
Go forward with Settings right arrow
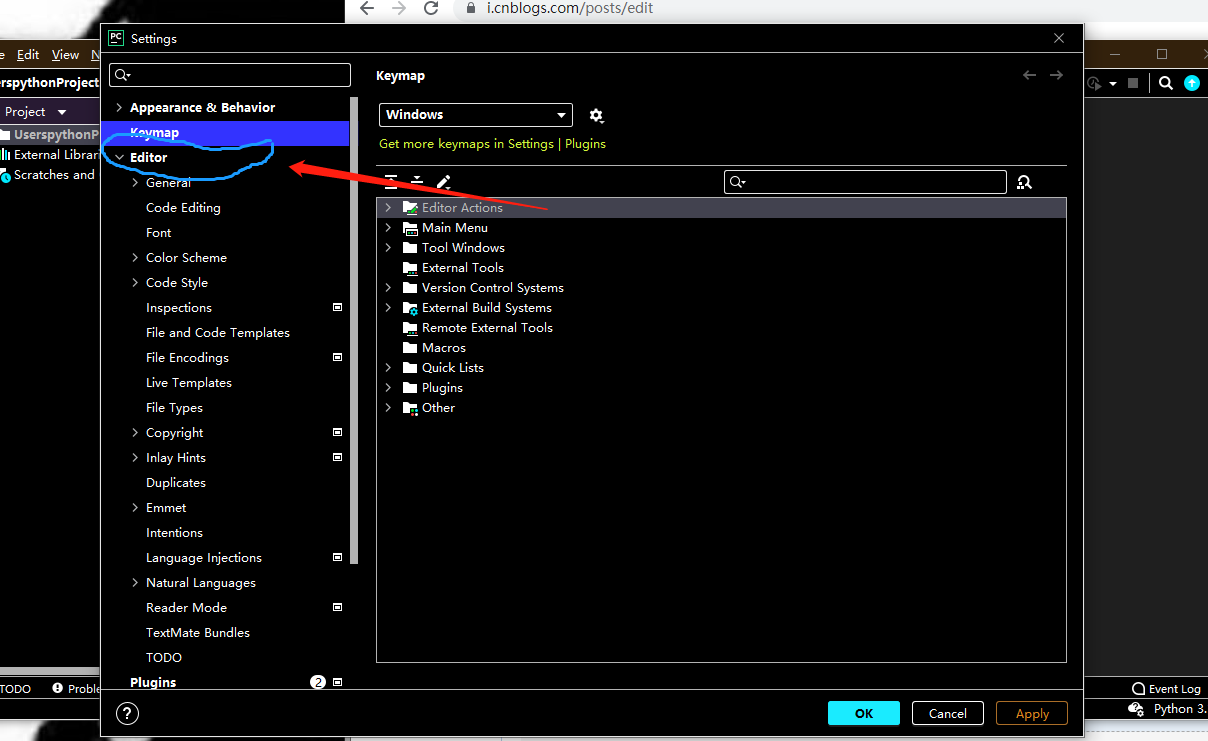1056,75
